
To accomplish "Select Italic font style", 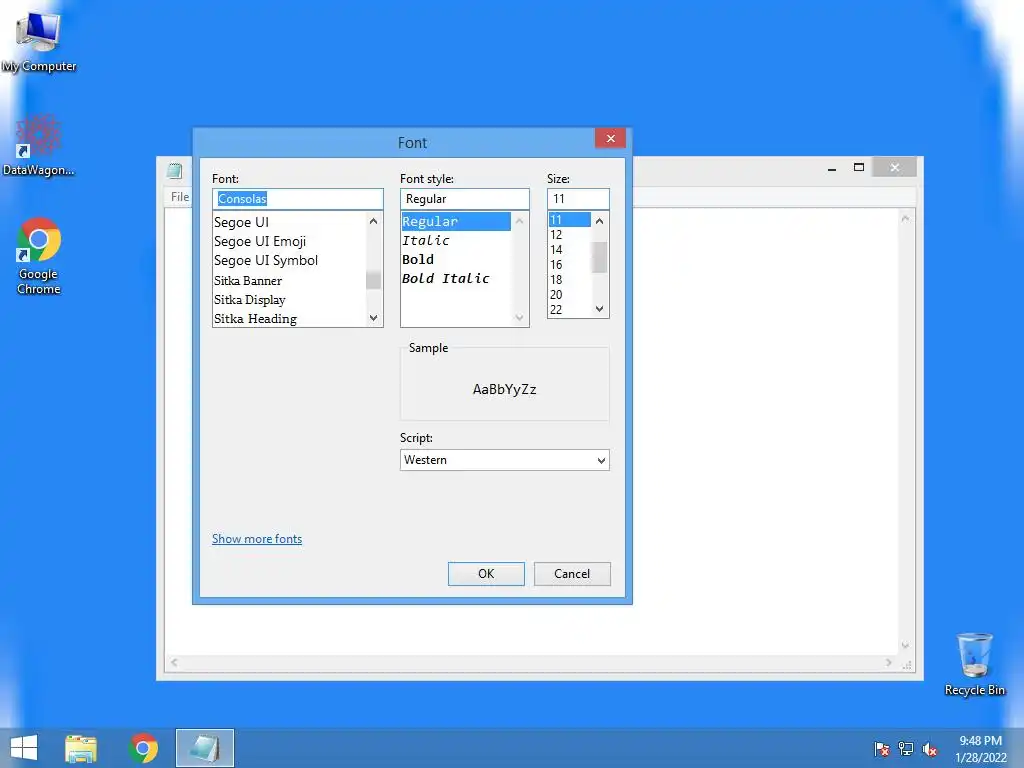I will (456, 240).
